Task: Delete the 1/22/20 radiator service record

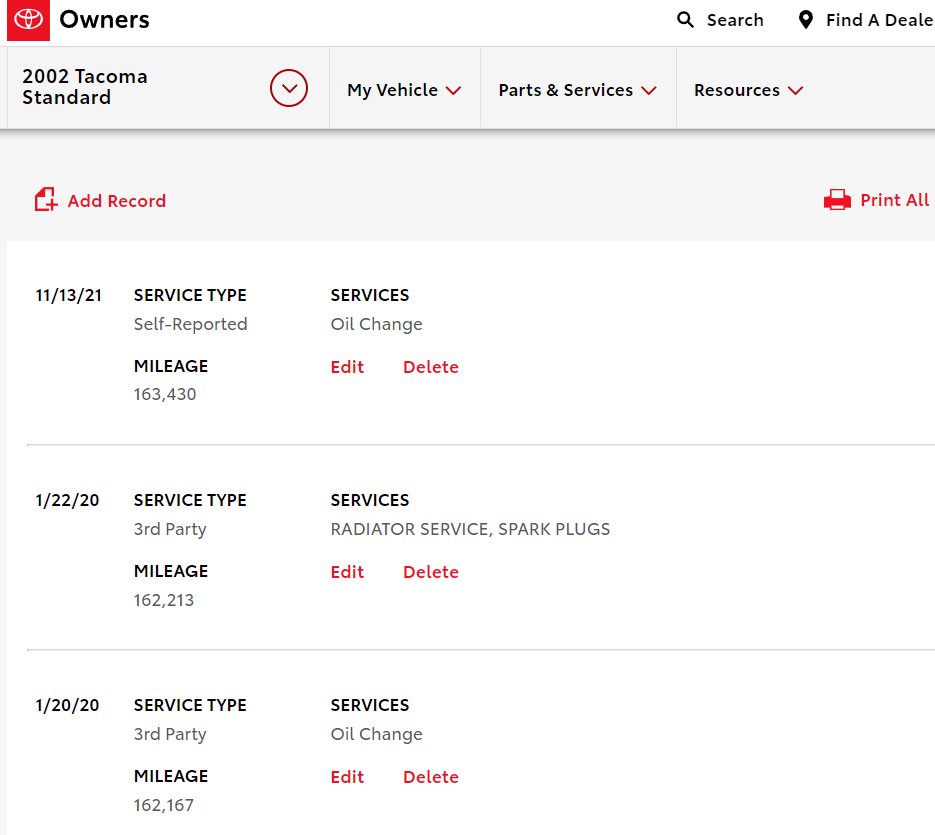Action: point(431,572)
